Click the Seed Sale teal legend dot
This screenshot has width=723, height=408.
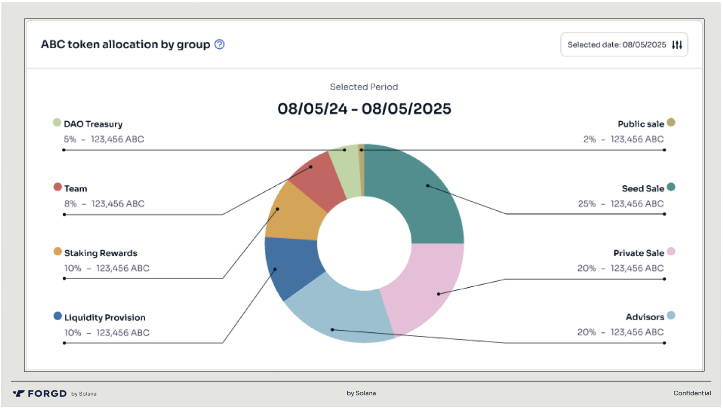671,187
